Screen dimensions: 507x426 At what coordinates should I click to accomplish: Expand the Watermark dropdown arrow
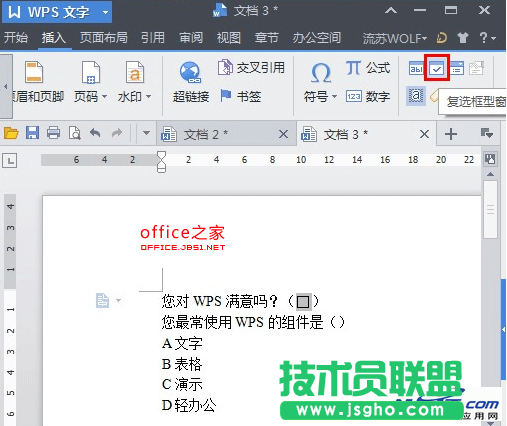point(149,97)
